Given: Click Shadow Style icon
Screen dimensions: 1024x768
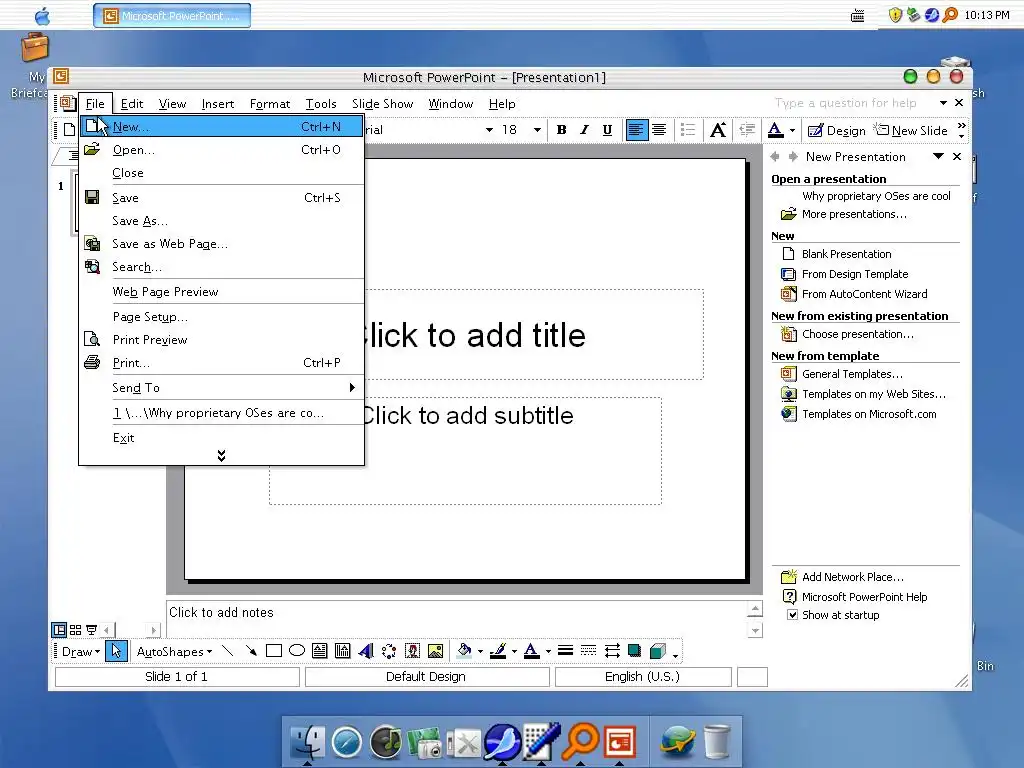Looking at the screenshot, I should pyautogui.click(x=635, y=651).
